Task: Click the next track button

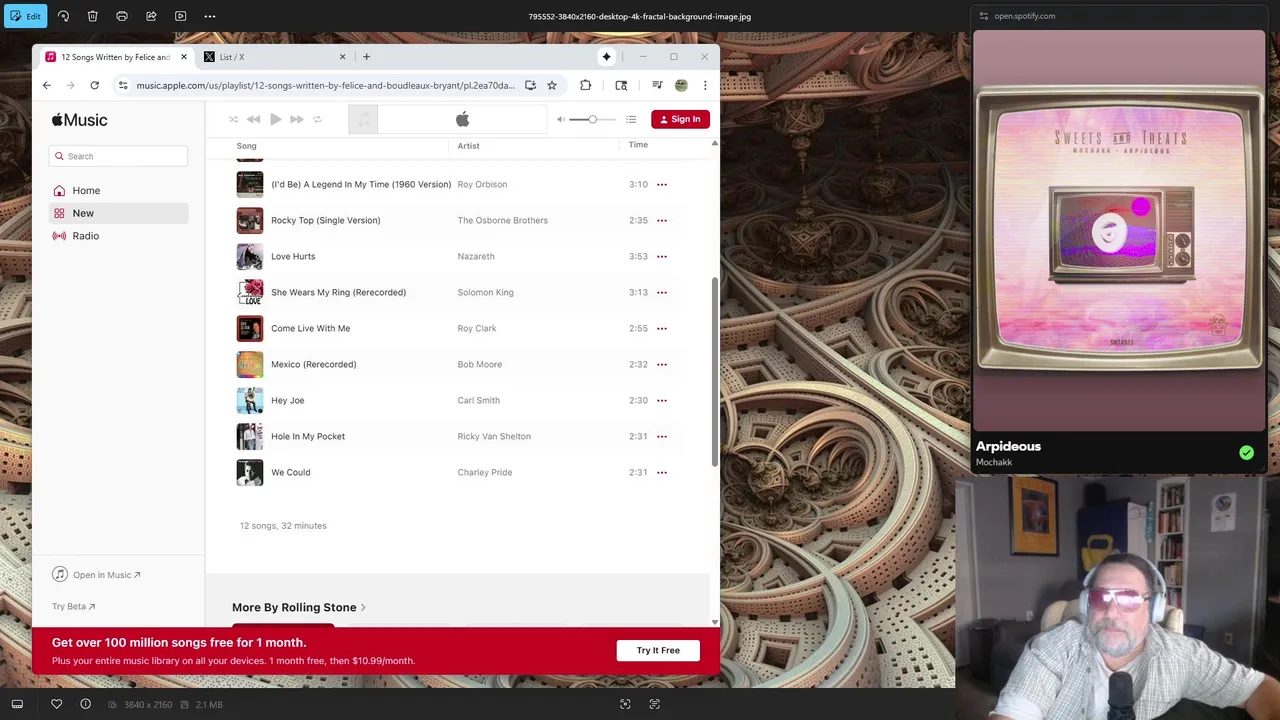Action: (297, 119)
